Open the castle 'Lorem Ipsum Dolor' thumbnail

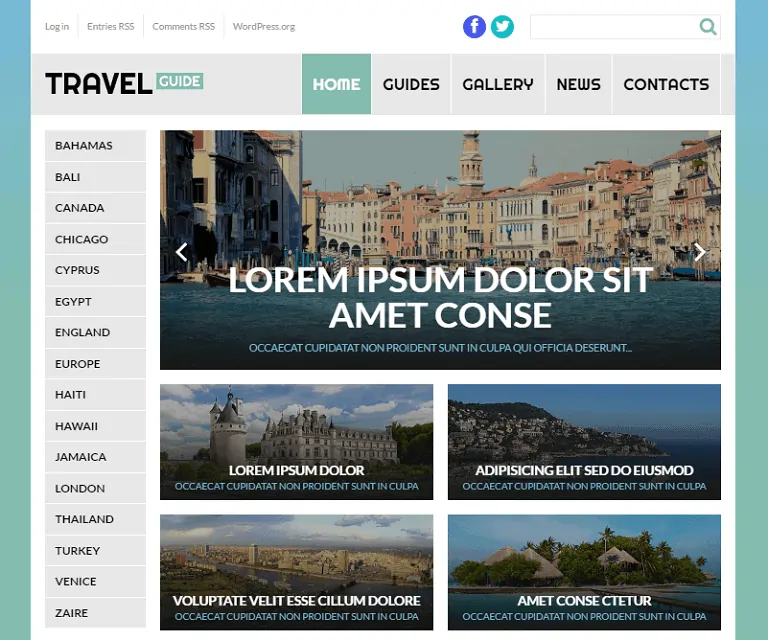point(296,442)
